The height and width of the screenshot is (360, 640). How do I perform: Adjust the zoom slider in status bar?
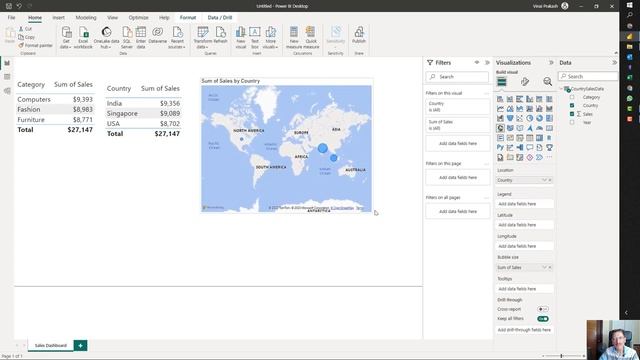point(562,356)
